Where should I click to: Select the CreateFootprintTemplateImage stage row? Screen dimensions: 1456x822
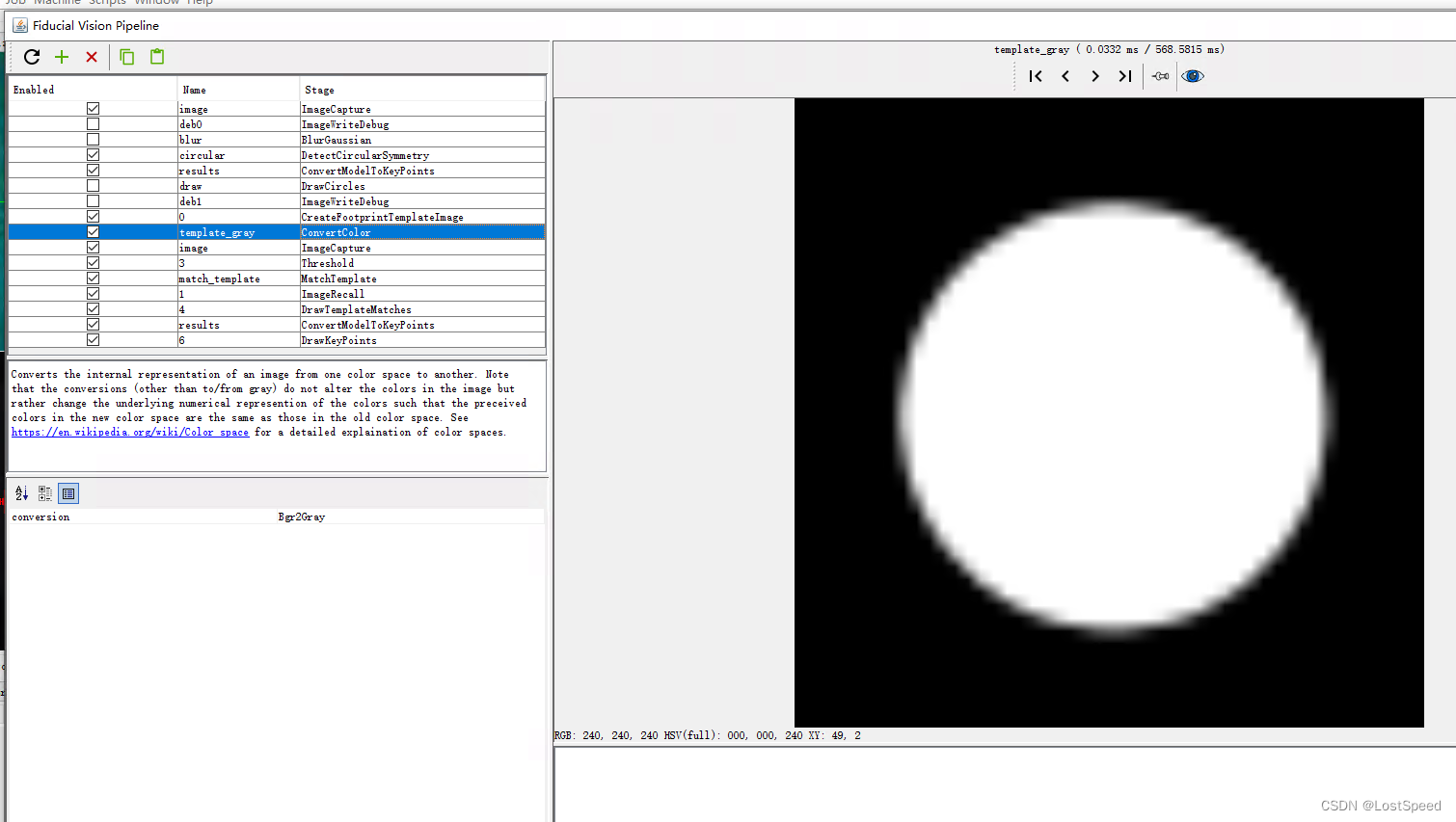pos(277,217)
